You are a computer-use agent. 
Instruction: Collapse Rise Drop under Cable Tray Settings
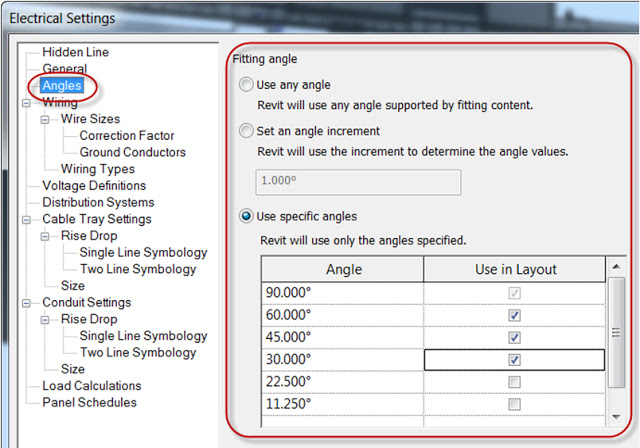click(x=45, y=237)
